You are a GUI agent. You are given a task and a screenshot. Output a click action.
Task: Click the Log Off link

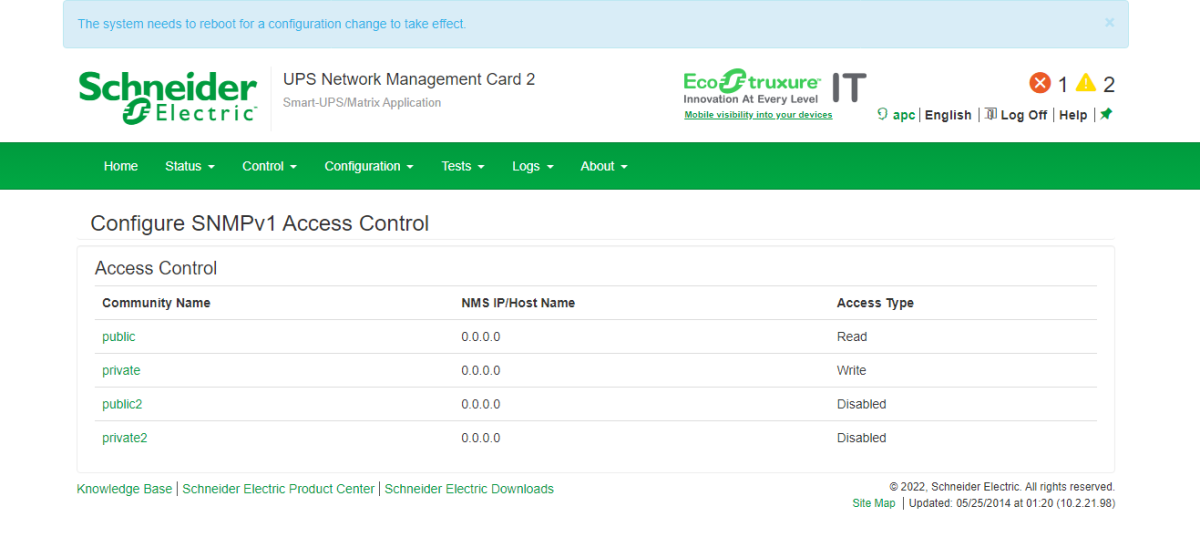pos(1024,115)
